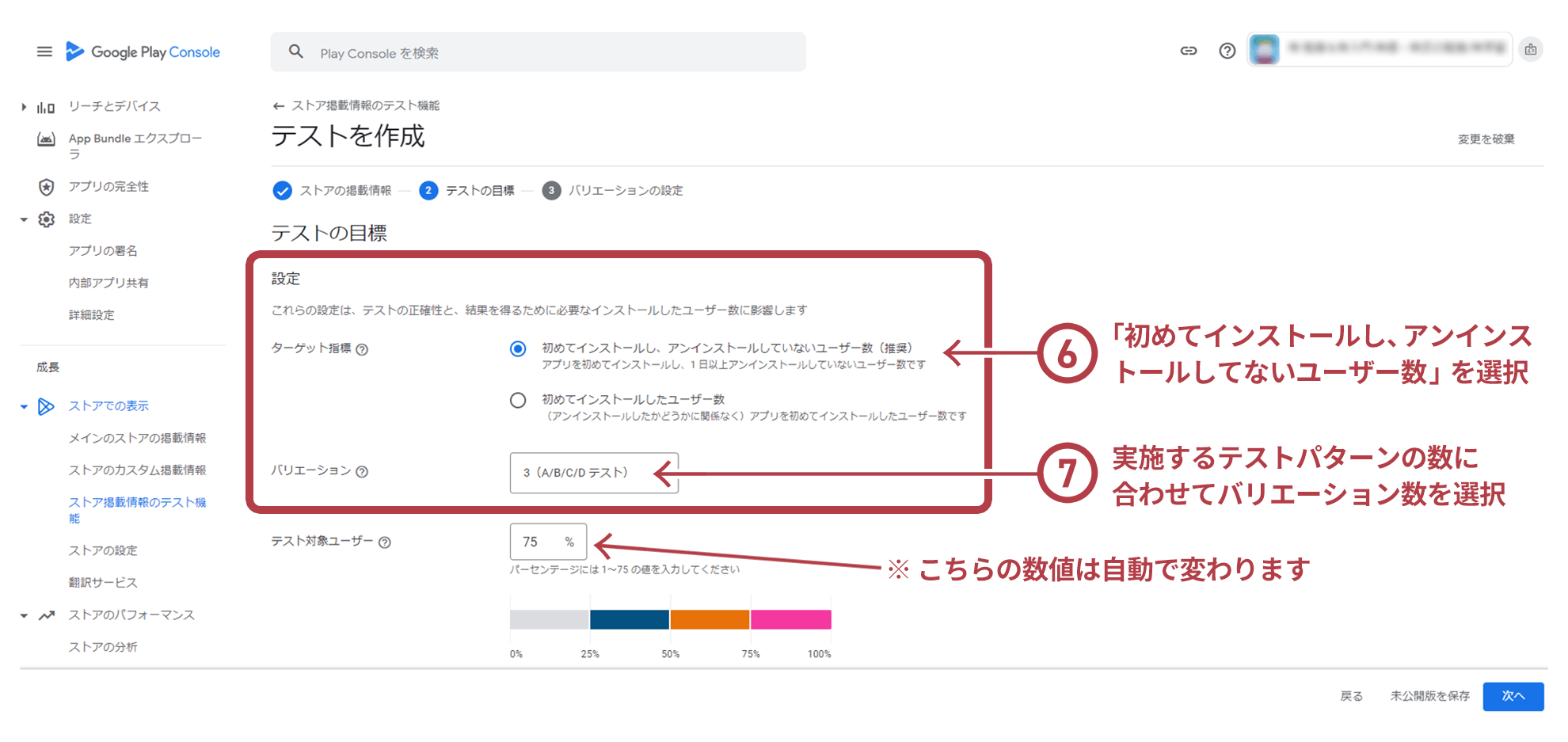Select 初めてインストールしたユーザー数 radio option
Screen dimensions: 1568x742
tap(518, 401)
